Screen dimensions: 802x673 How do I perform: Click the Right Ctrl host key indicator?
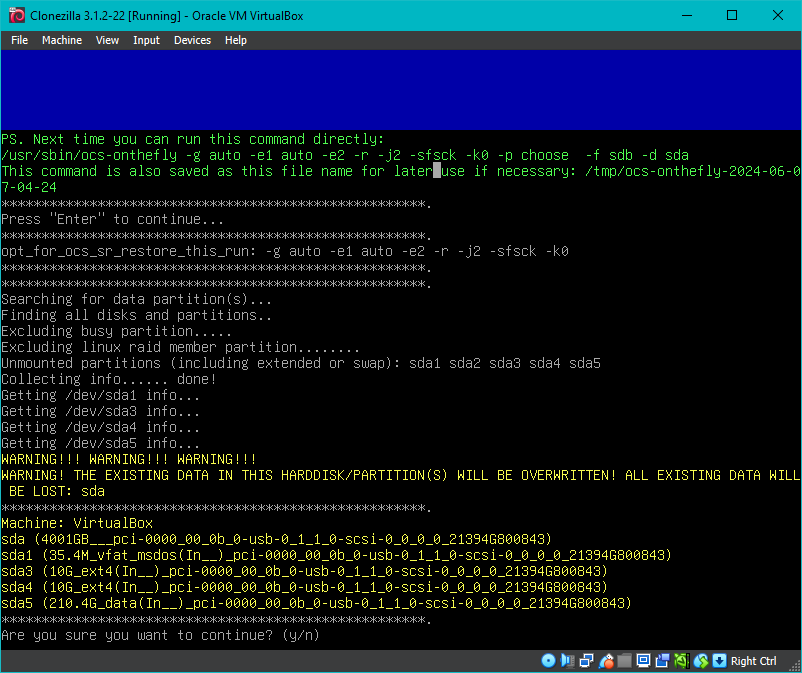[x=754, y=661]
